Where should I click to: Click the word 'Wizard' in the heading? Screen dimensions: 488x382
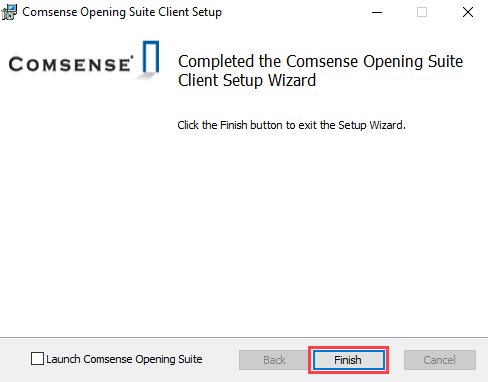click(292, 80)
